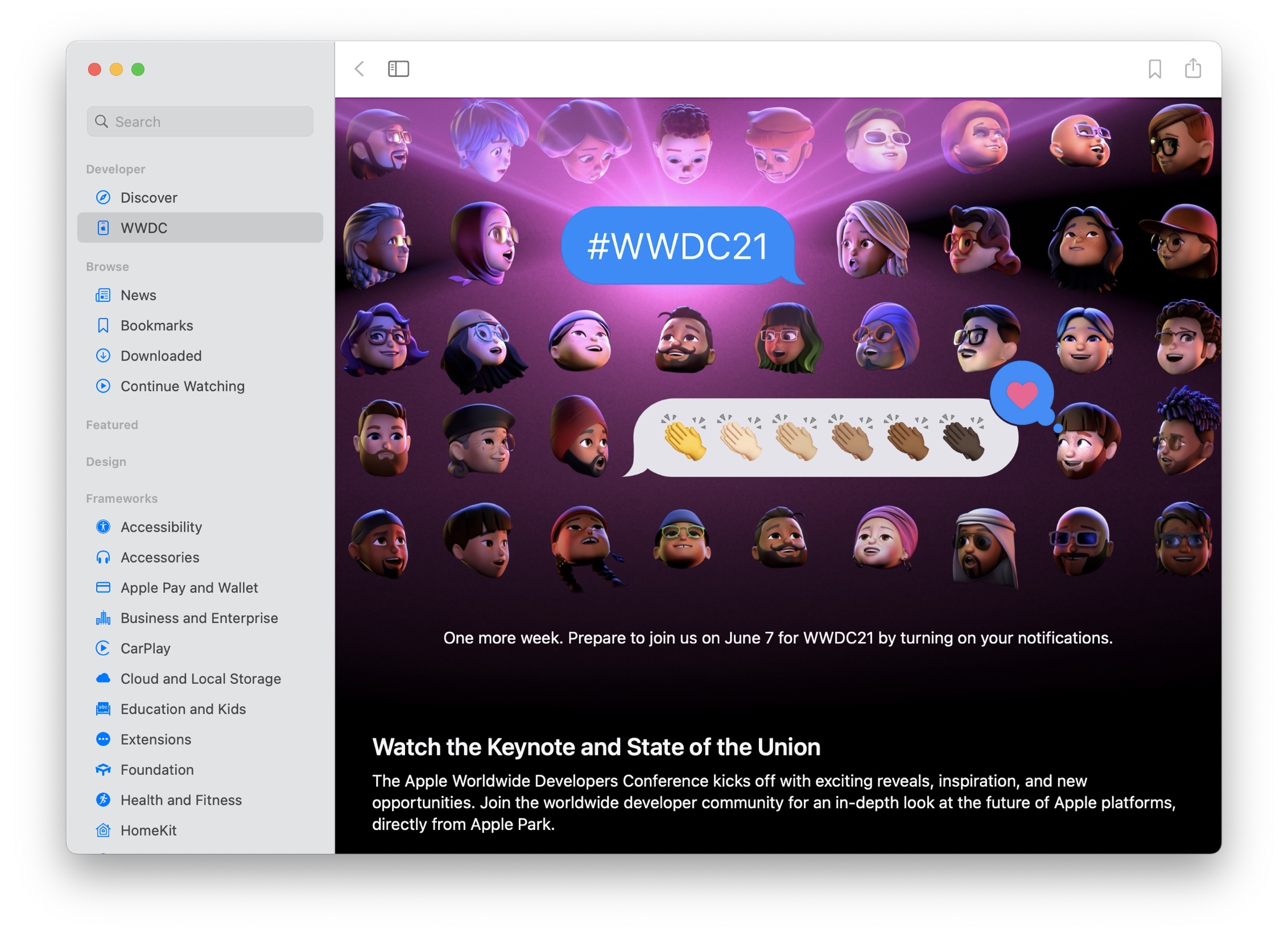
Task: Click the 'One more week' notification text
Action: (778, 638)
